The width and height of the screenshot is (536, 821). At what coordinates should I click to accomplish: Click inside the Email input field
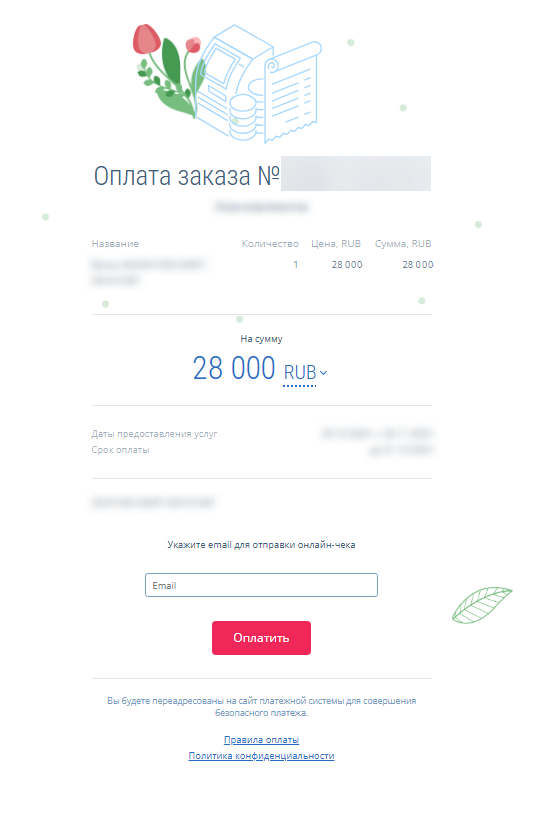click(261, 585)
